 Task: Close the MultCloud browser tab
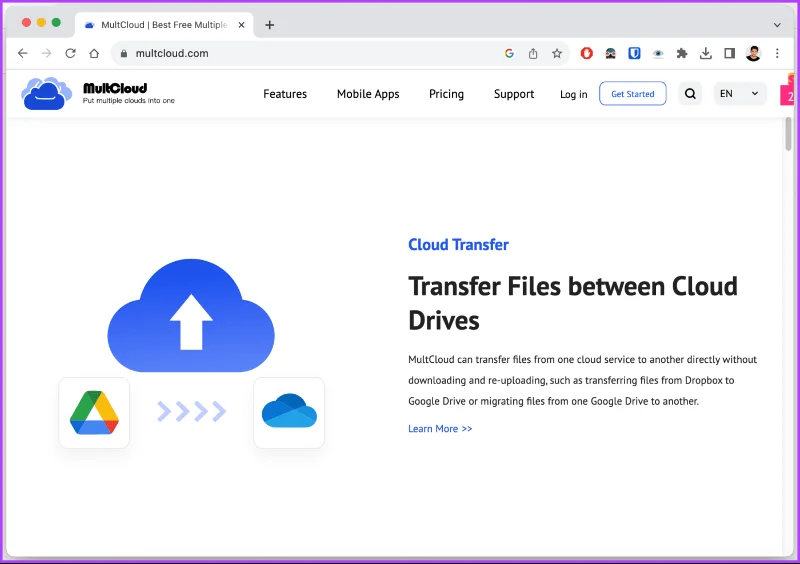pyautogui.click(x=241, y=24)
